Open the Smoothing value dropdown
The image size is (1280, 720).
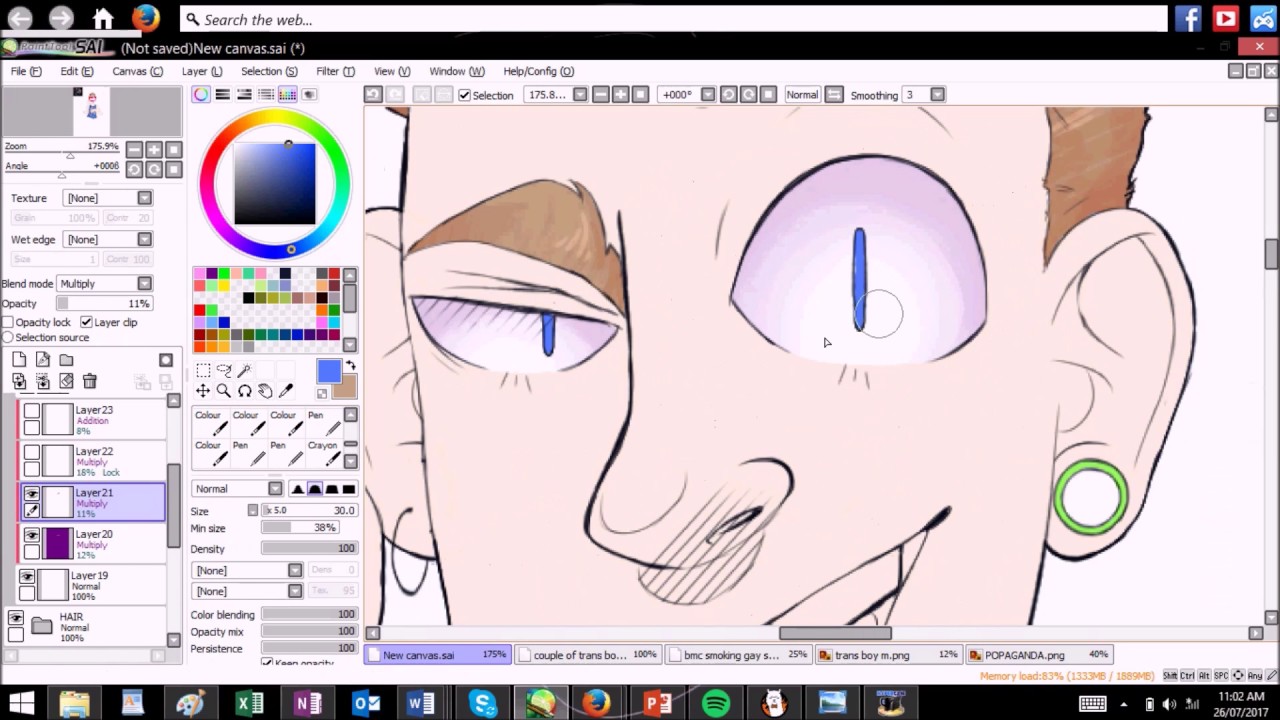[x=937, y=95]
